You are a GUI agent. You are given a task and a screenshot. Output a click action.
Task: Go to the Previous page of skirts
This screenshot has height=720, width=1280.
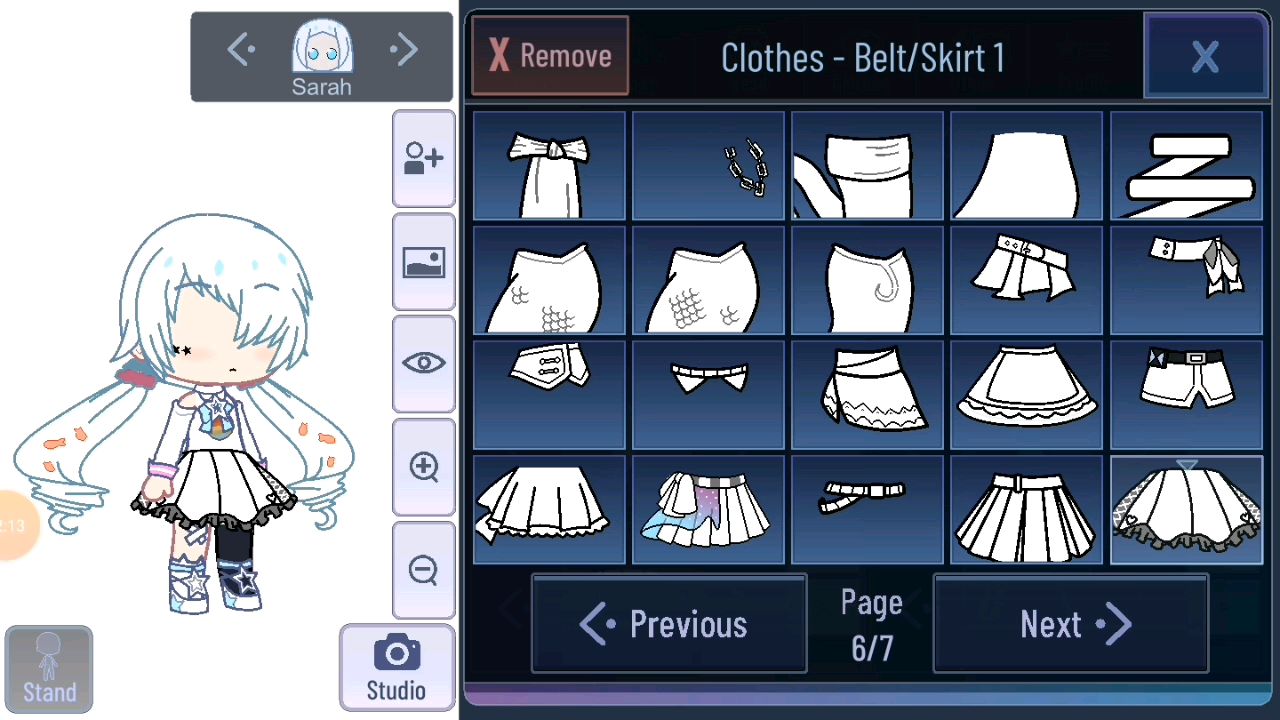[x=669, y=624]
